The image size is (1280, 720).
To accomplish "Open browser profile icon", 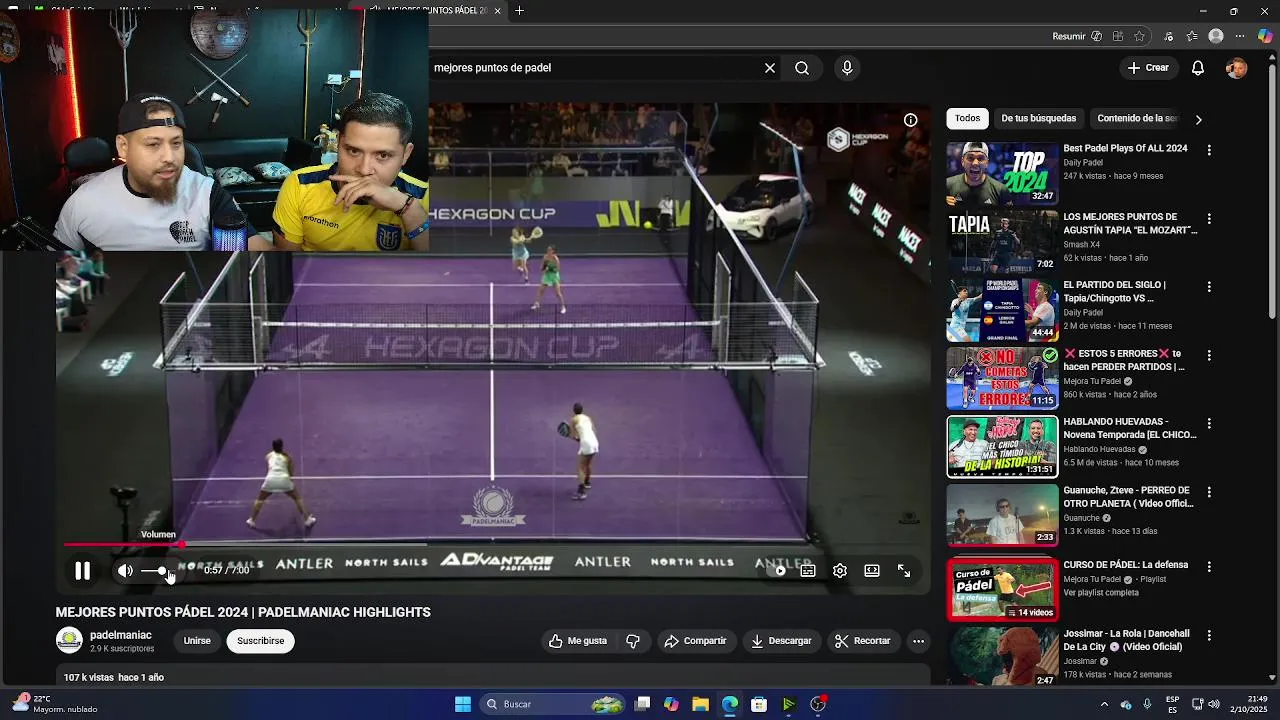I will [x=1216, y=36].
